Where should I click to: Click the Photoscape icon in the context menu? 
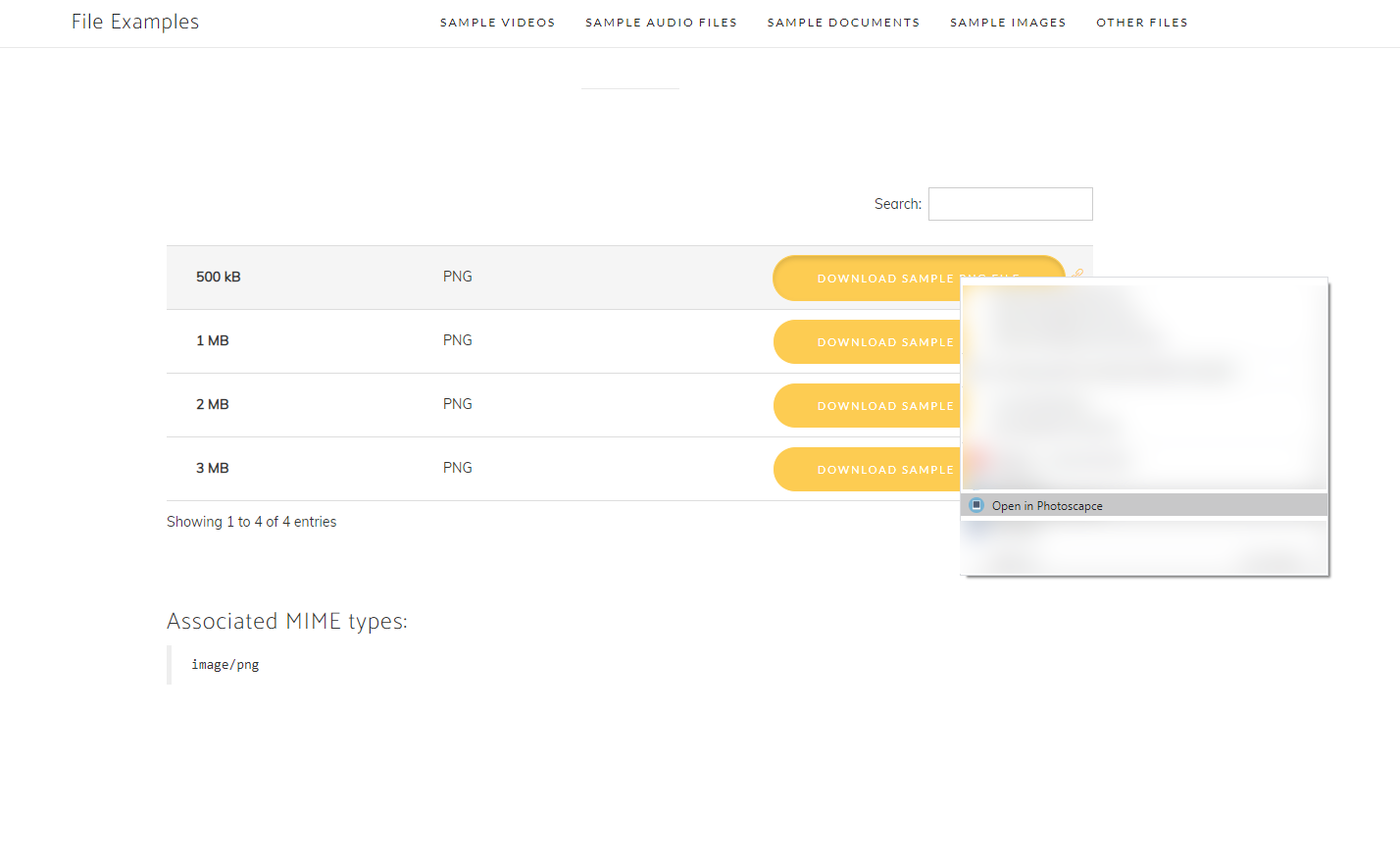(975, 505)
